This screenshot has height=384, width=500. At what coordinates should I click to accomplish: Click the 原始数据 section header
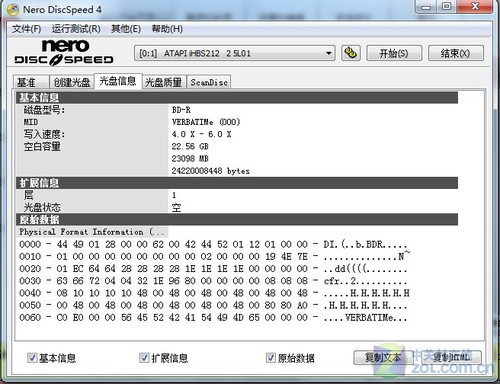pyautogui.click(x=237, y=220)
